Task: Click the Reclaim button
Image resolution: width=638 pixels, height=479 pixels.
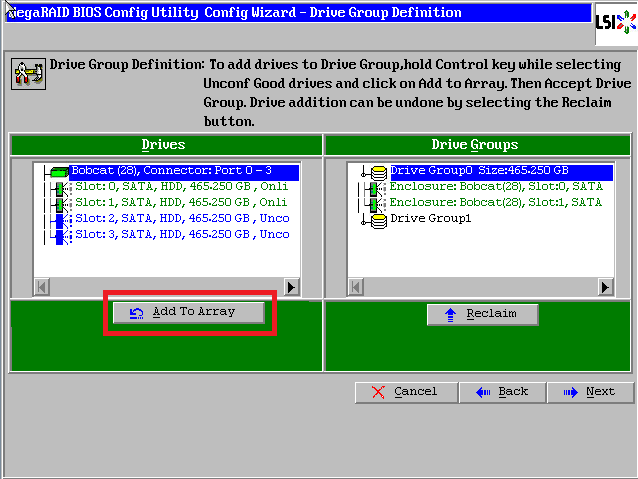Action: [483, 314]
